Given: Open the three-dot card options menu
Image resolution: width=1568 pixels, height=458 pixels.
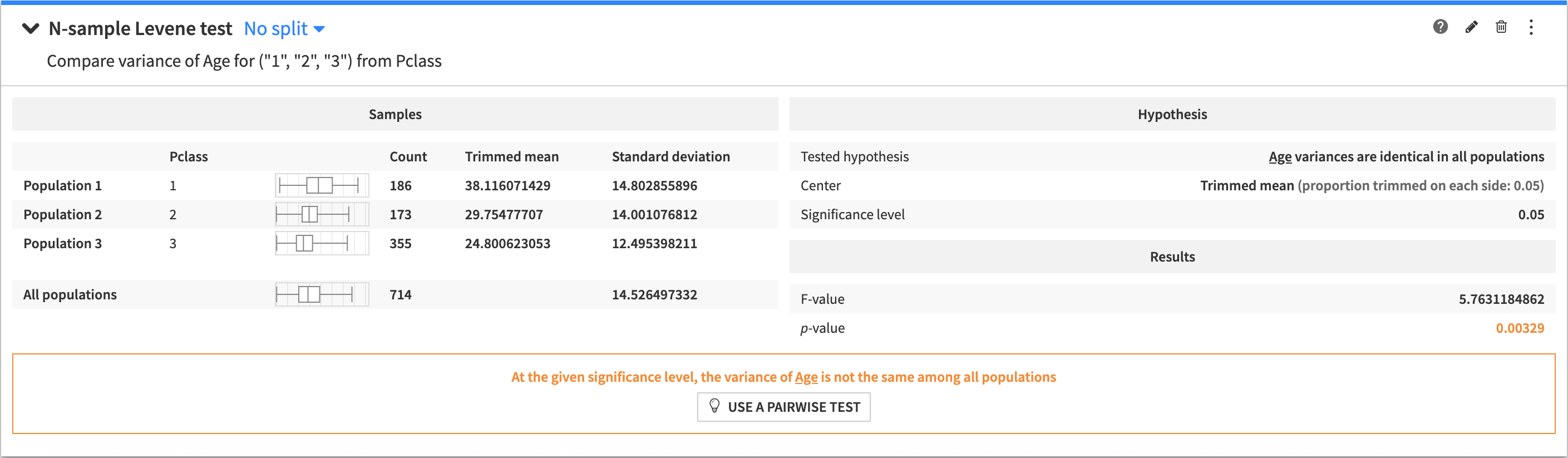Looking at the screenshot, I should (1531, 27).
